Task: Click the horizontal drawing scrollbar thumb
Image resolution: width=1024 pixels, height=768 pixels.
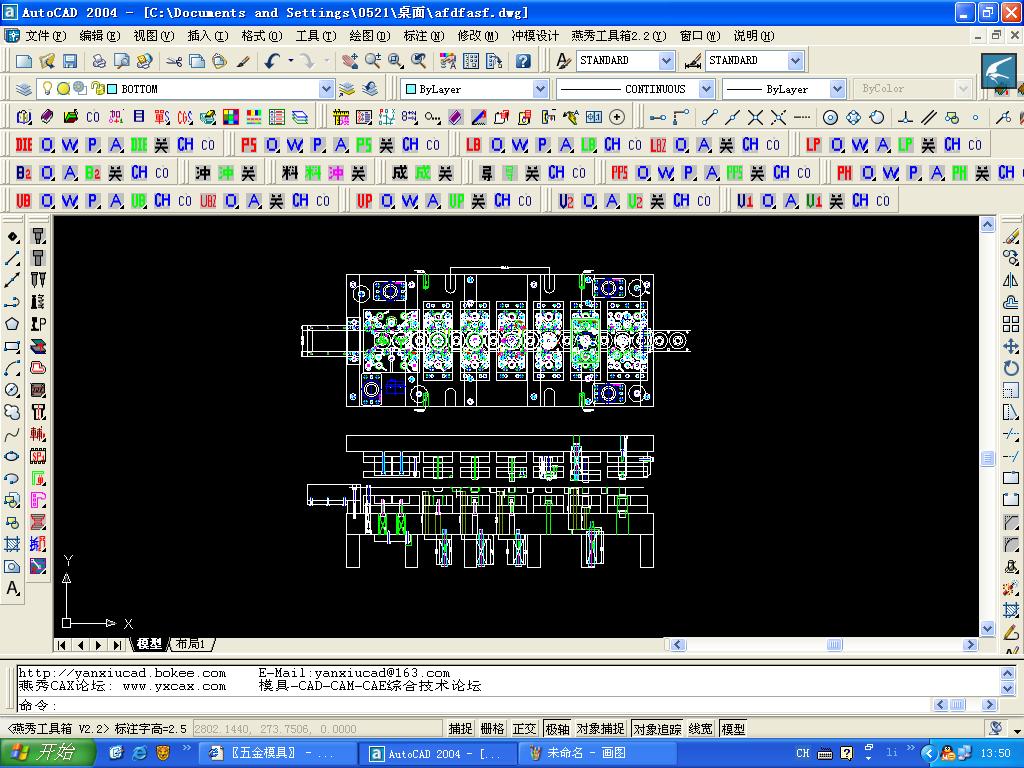Action: pos(834,645)
